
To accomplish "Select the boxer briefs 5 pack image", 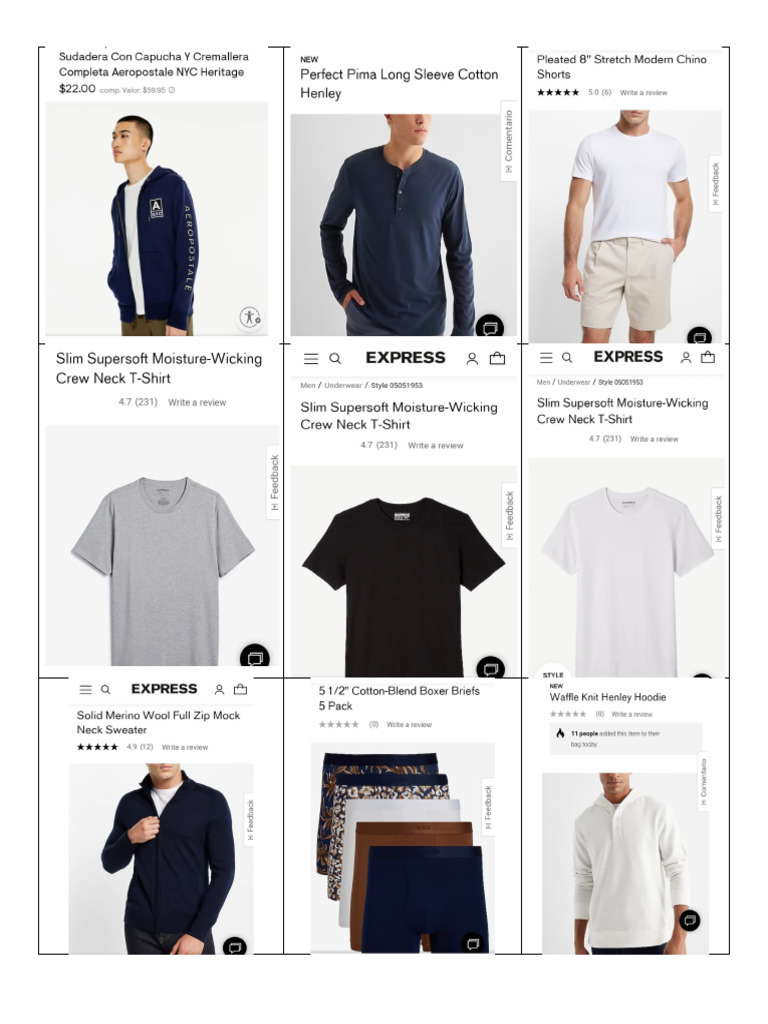I will click(x=403, y=848).
